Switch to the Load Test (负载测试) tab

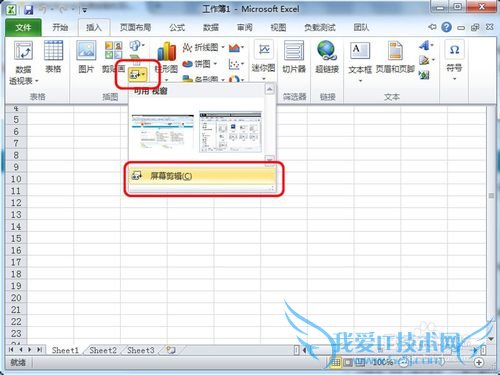tap(319, 27)
